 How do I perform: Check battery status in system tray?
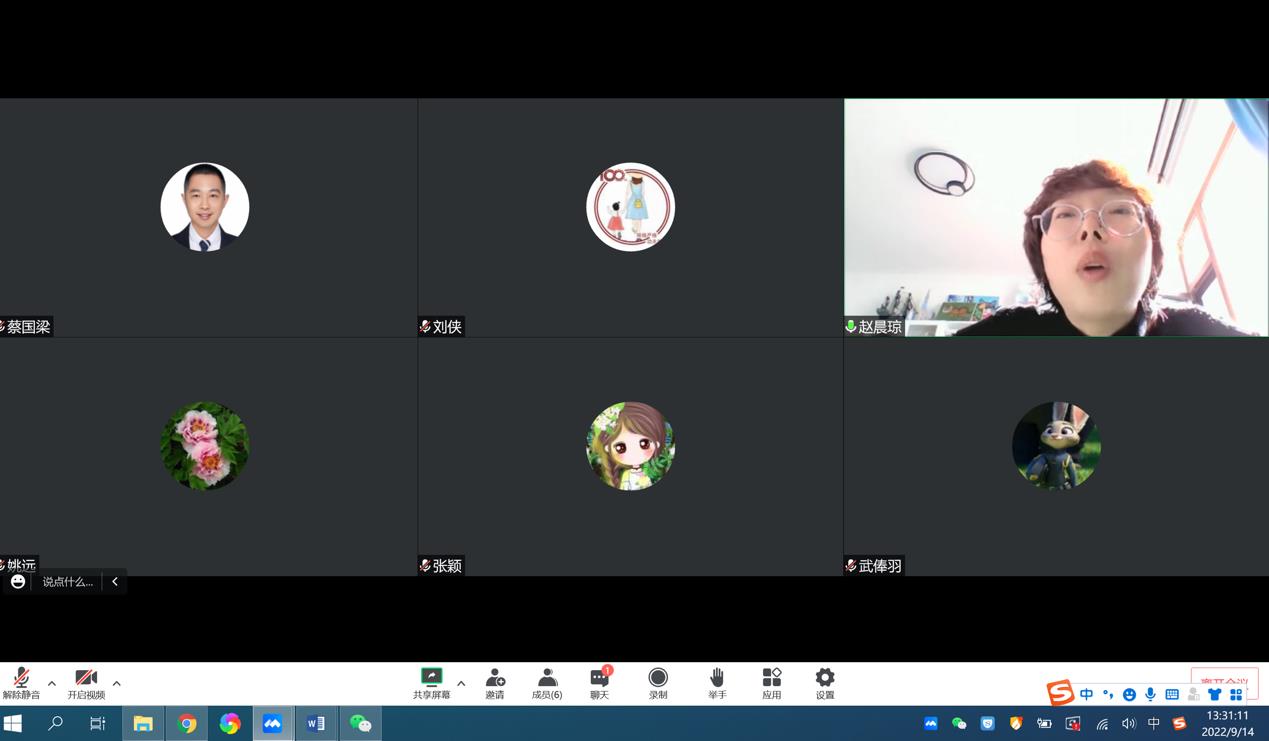pos(1044,724)
